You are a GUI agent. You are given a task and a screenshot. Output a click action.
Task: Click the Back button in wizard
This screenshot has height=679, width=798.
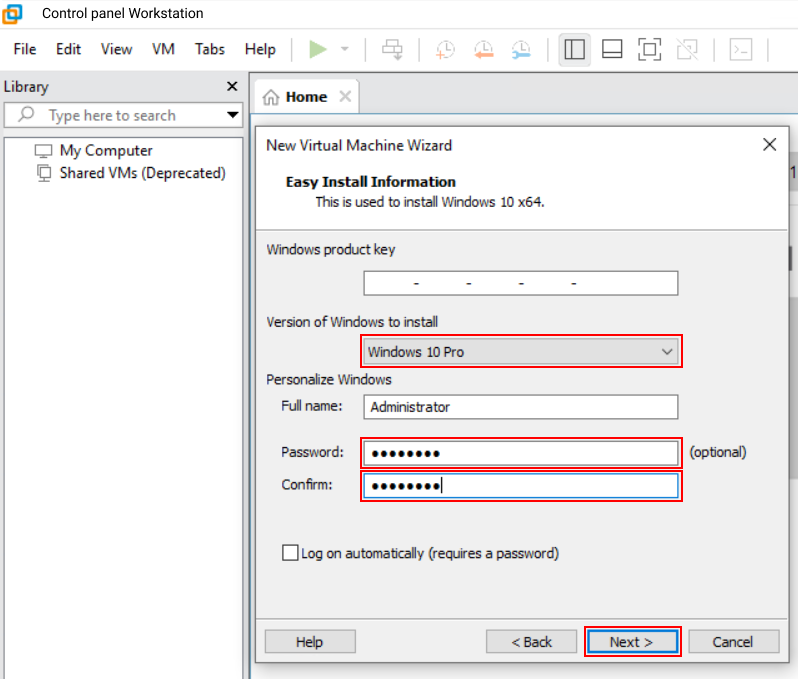point(531,642)
